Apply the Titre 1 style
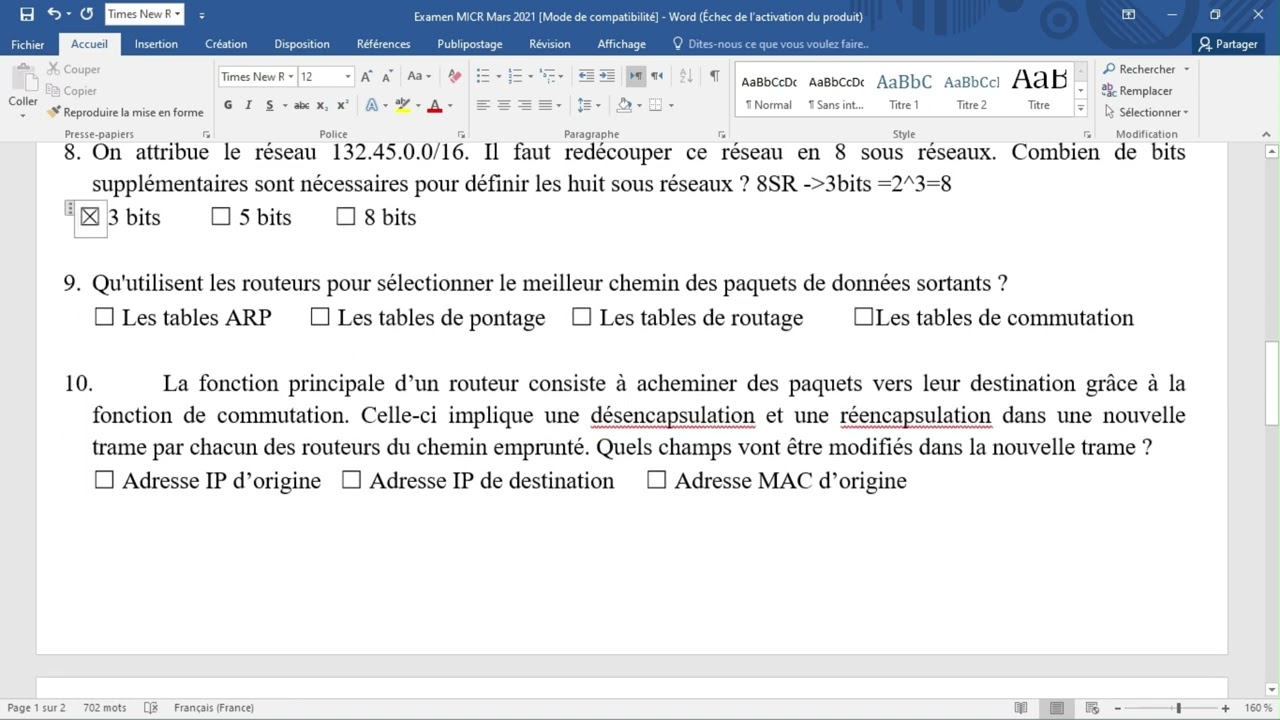 point(904,89)
